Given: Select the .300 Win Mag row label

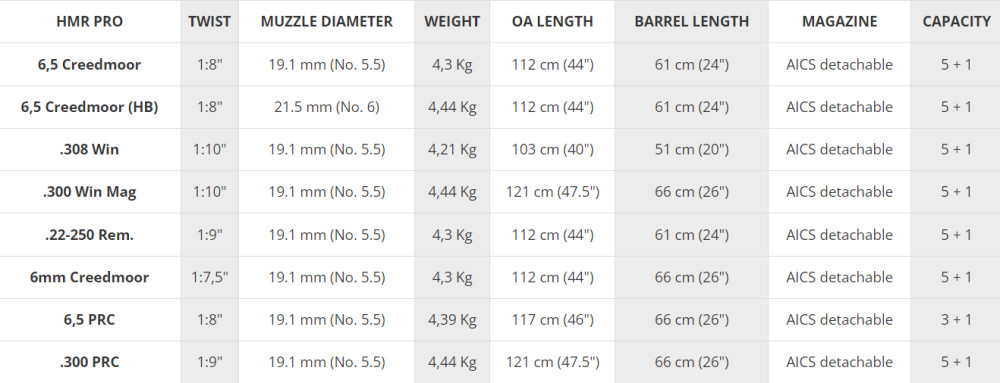Looking at the screenshot, I should (x=89, y=192).
